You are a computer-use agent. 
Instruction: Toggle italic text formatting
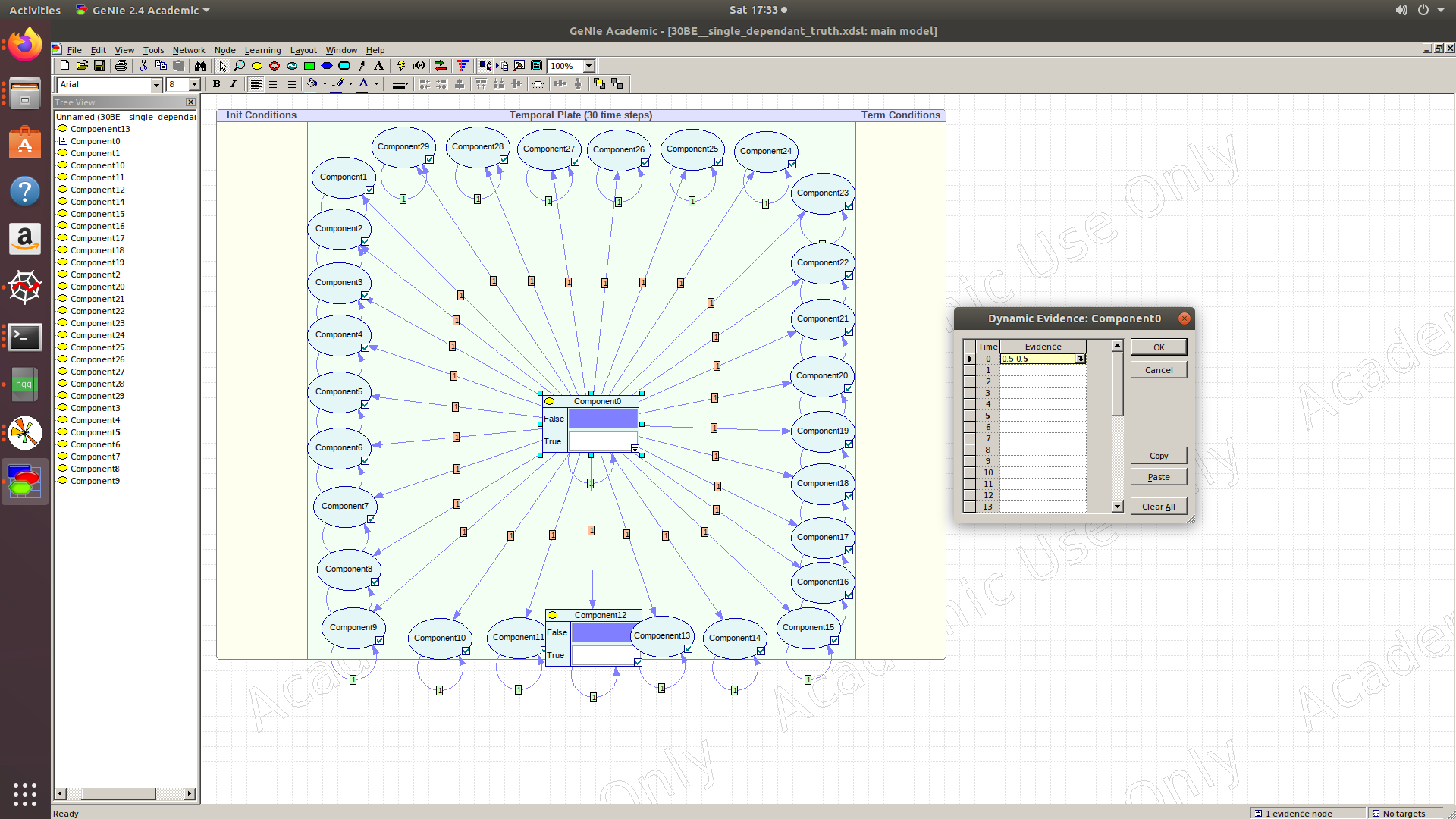coord(234,84)
